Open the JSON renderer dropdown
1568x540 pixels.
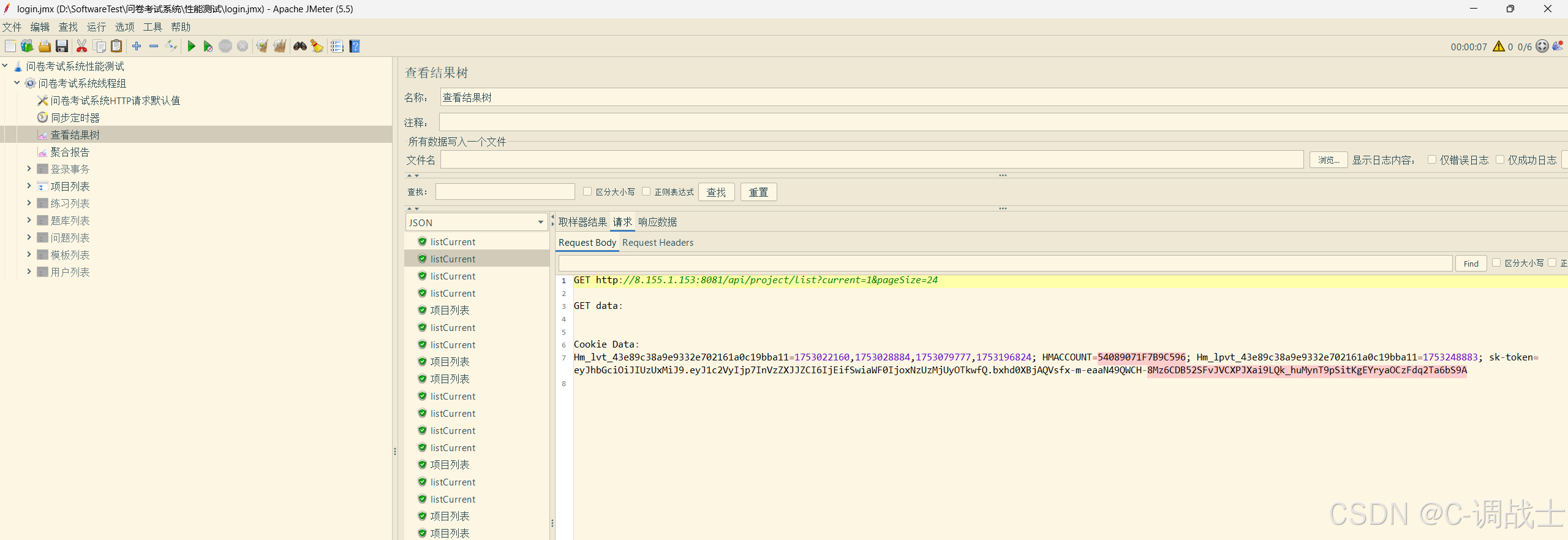[477, 222]
